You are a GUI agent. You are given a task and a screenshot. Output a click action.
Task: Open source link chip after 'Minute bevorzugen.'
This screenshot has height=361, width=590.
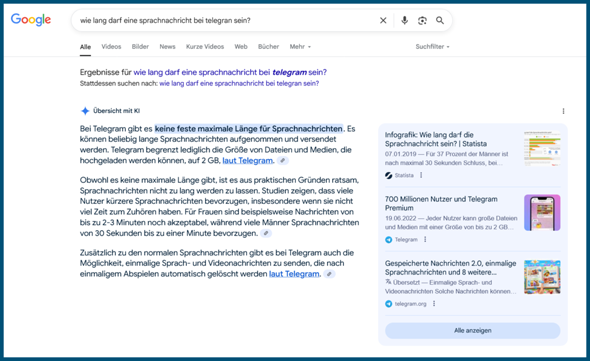(x=266, y=233)
